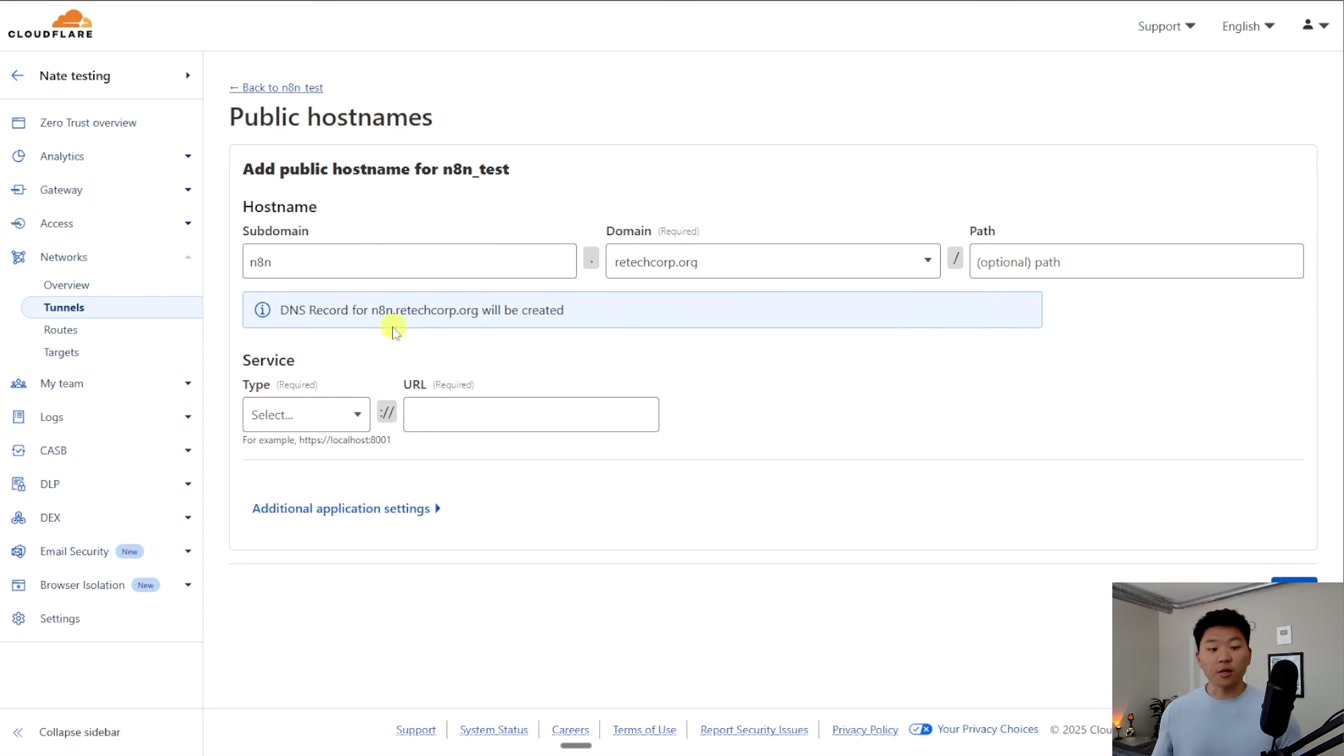Click the Collapse sidebar label

click(x=80, y=733)
